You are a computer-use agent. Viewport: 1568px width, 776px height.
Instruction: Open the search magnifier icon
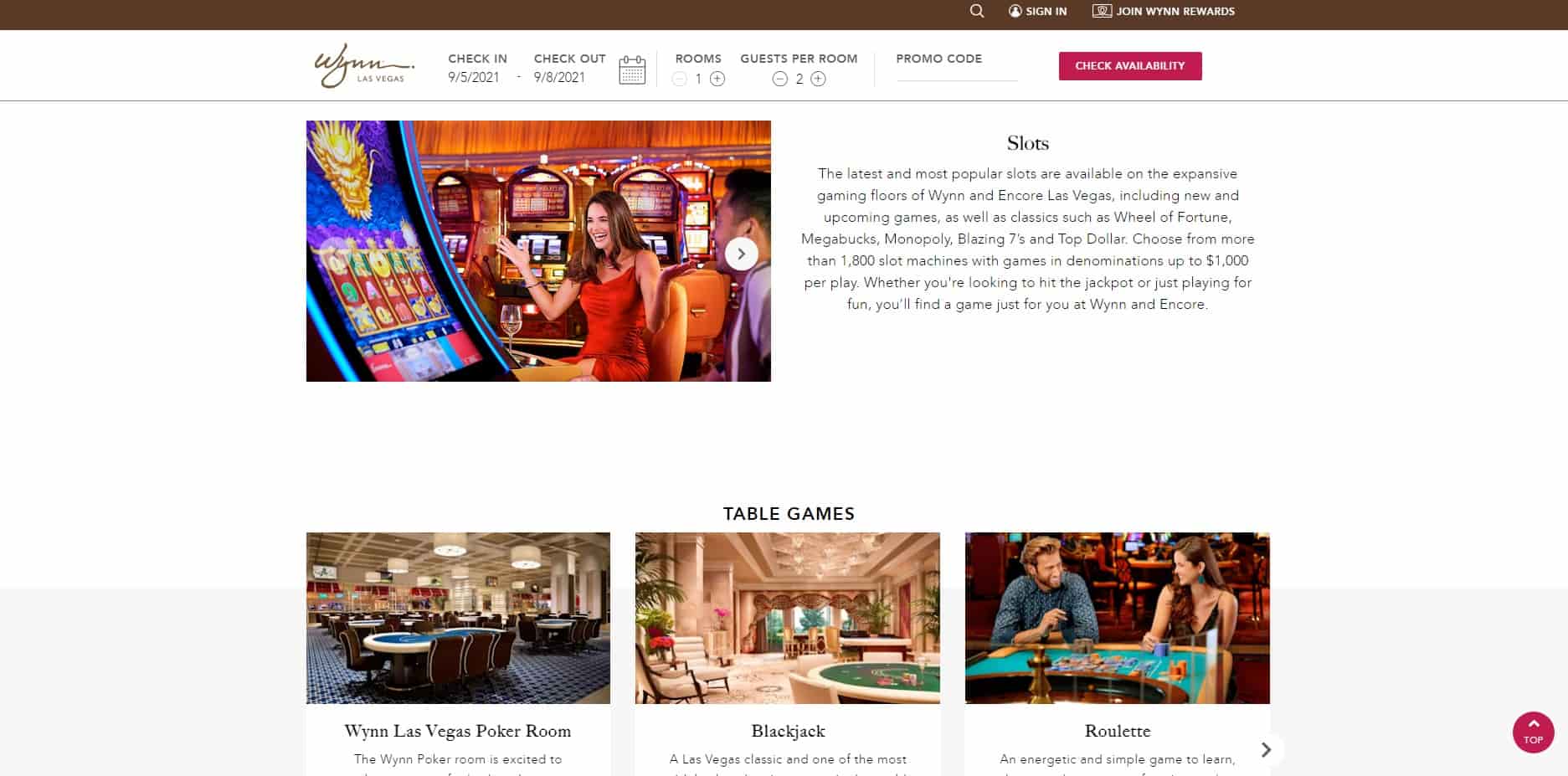977,11
